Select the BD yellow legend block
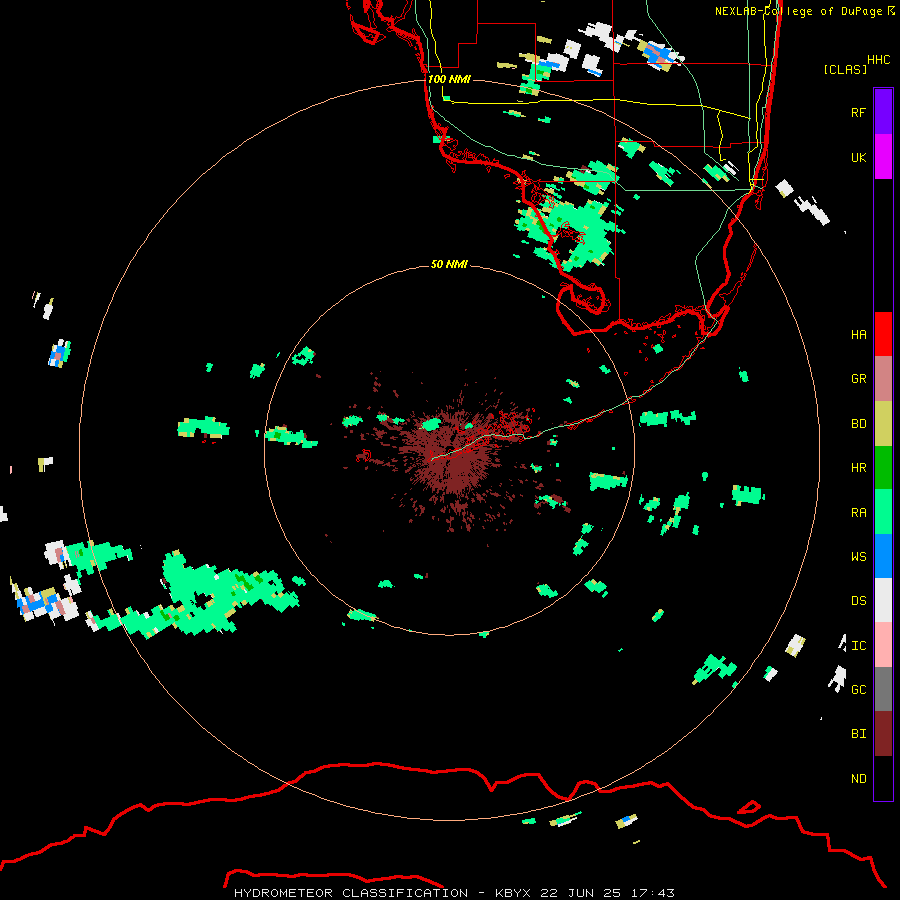Screen dimensions: 900x900 [x=883, y=424]
